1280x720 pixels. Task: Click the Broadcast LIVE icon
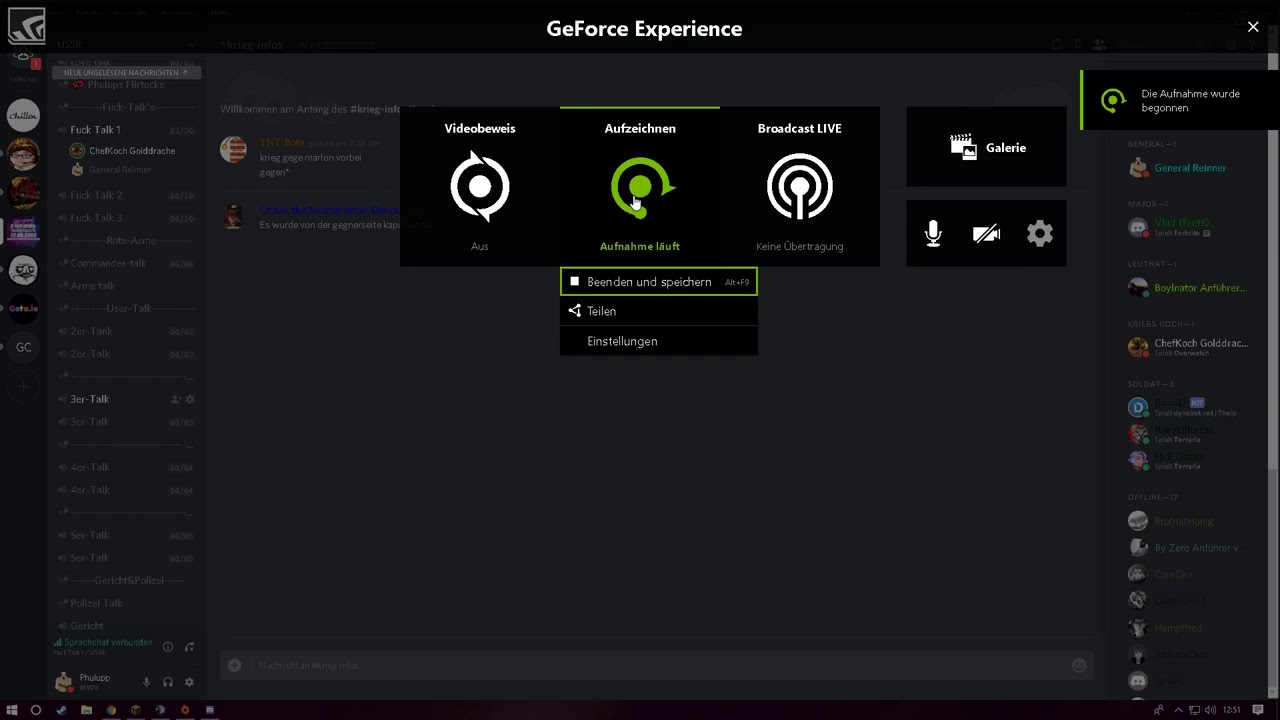pos(799,186)
